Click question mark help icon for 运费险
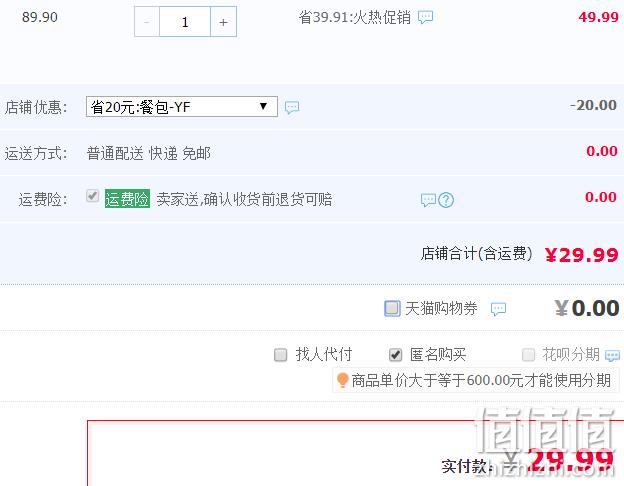 click(x=446, y=200)
